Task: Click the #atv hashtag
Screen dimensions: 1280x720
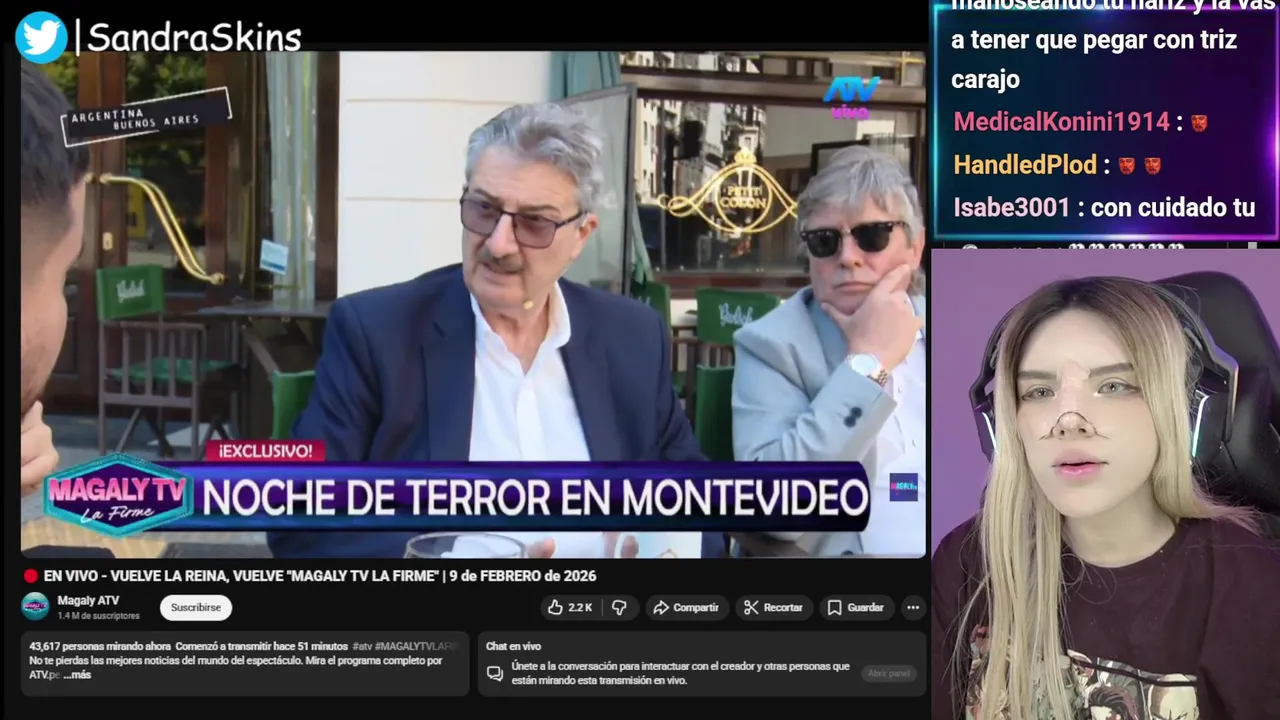Action: [362, 647]
